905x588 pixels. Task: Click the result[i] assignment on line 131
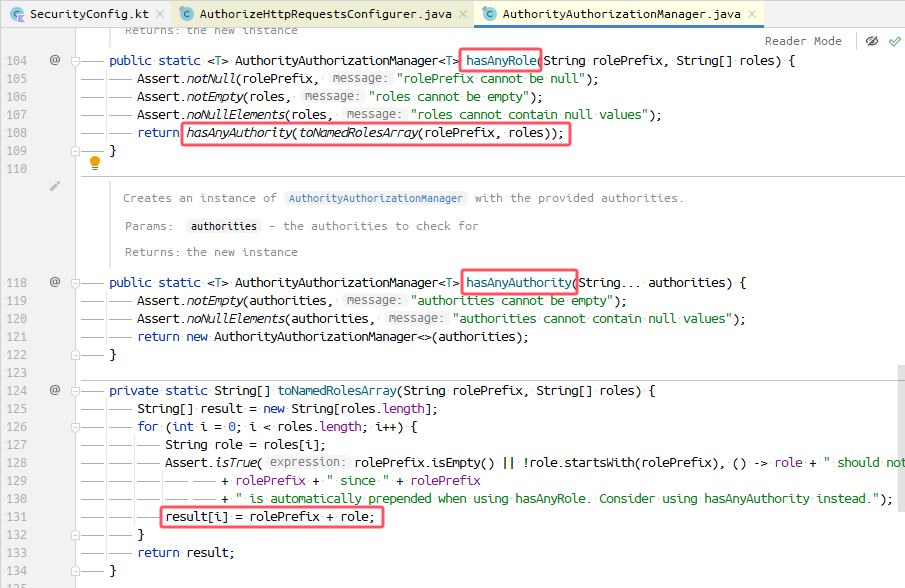click(270, 516)
